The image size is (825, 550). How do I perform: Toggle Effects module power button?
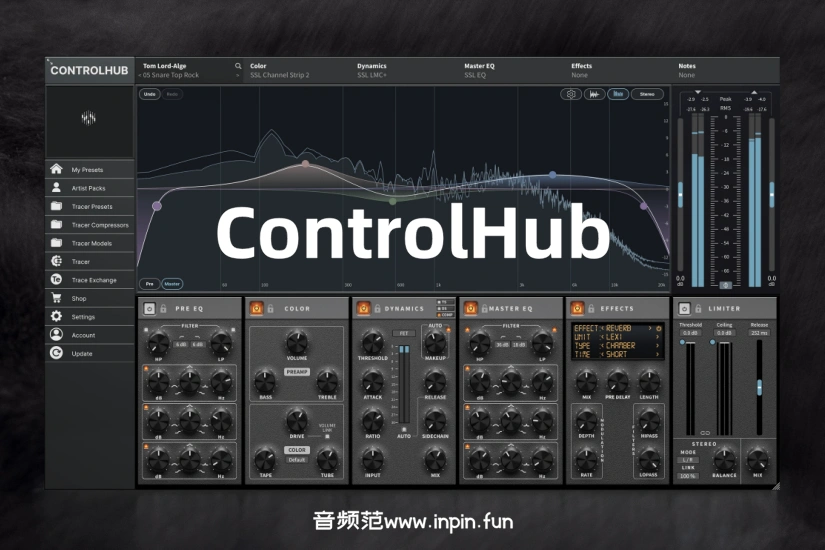click(578, 308)
